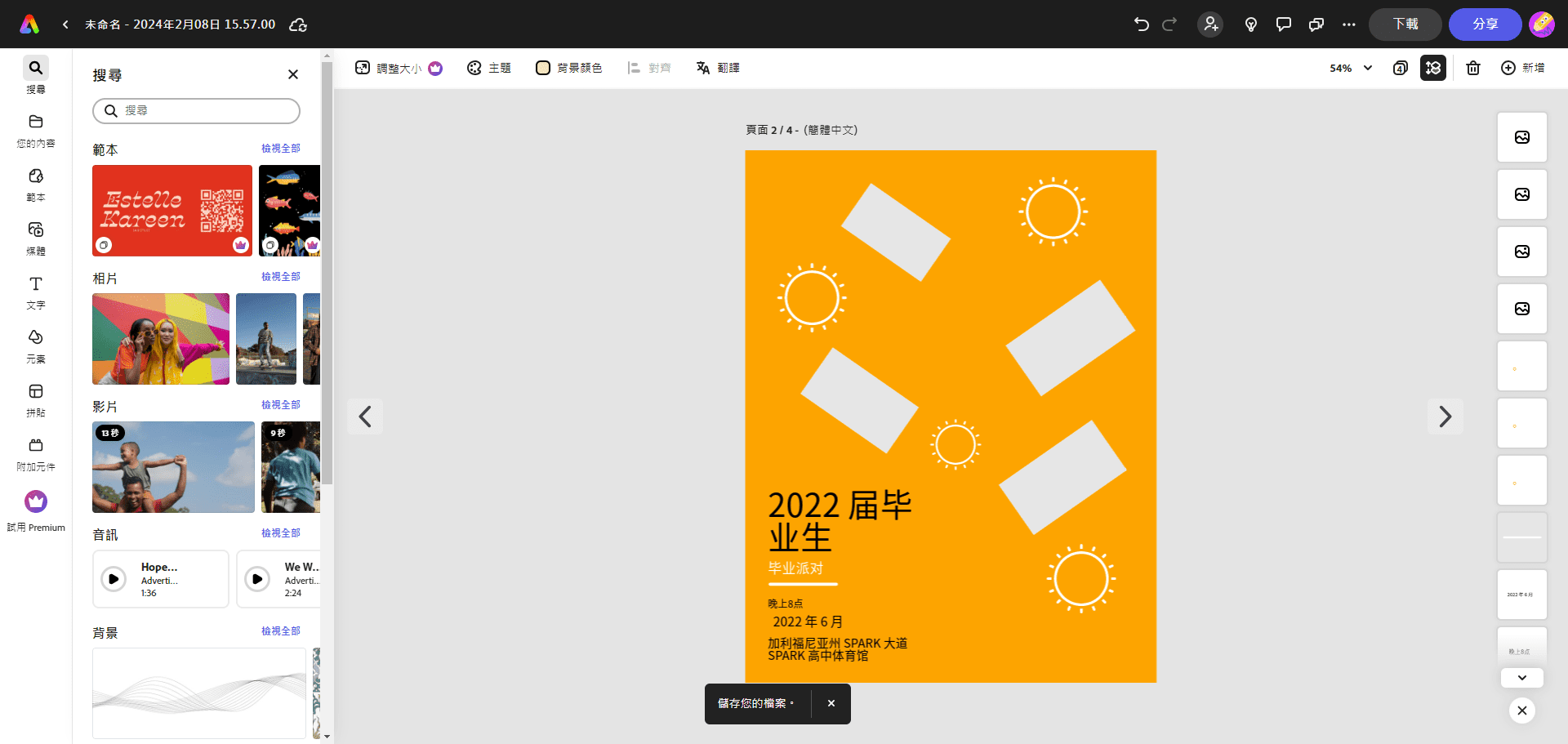Image resolution: width=1568 pixels, height=744 pixels.
Task: Expand the layer stack with down chevron
Action: (x=1522, y=678)
